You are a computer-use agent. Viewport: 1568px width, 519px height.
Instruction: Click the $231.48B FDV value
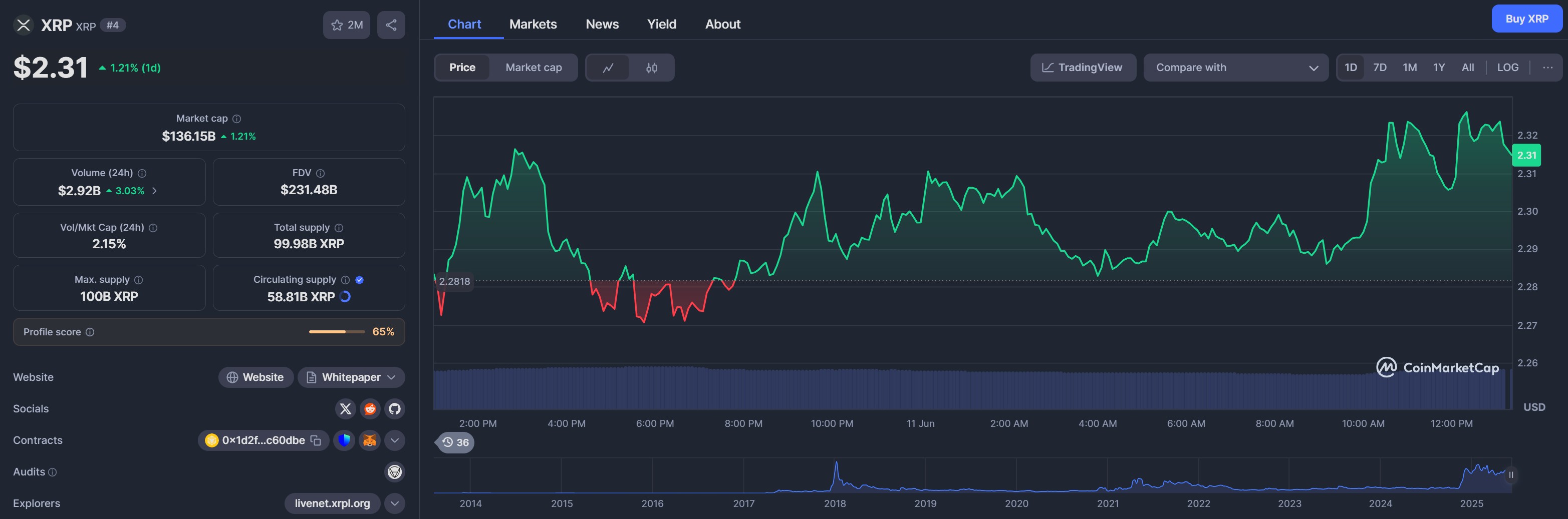pyautogui.click(x=309, y=190)
